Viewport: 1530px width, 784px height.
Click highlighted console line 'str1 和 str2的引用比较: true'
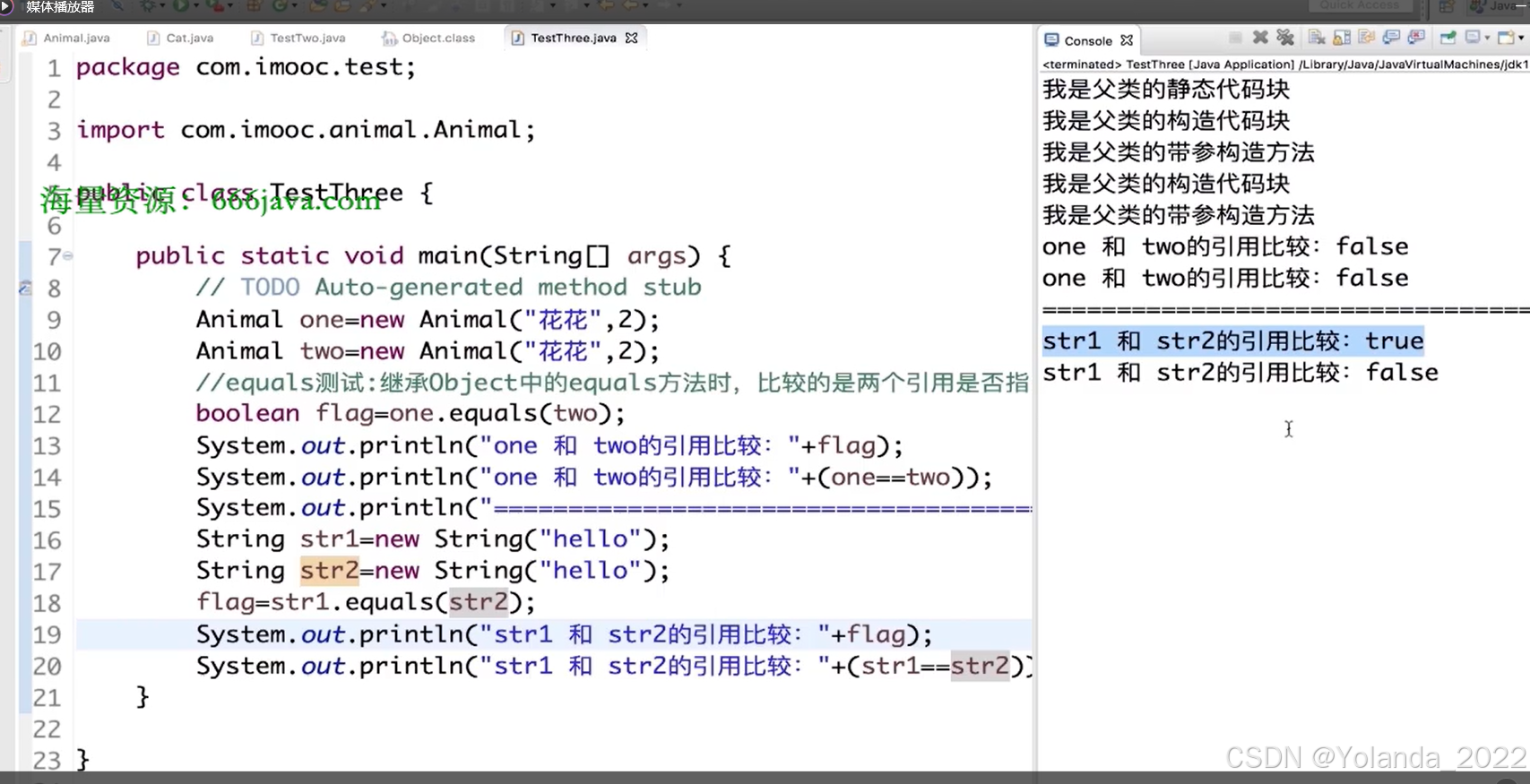click(1233, 340)
